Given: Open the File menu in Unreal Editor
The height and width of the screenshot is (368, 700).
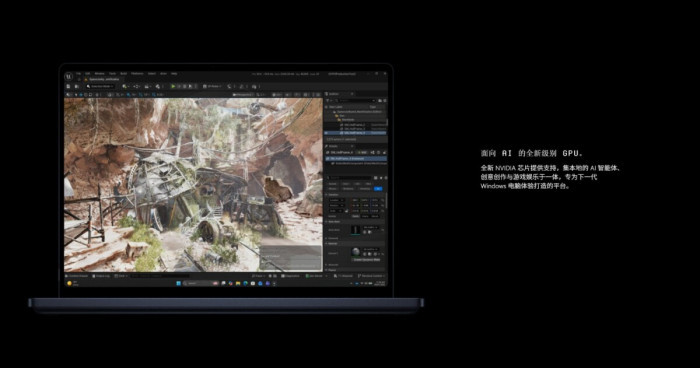Looking at the screenshot, I should [78, 74].
